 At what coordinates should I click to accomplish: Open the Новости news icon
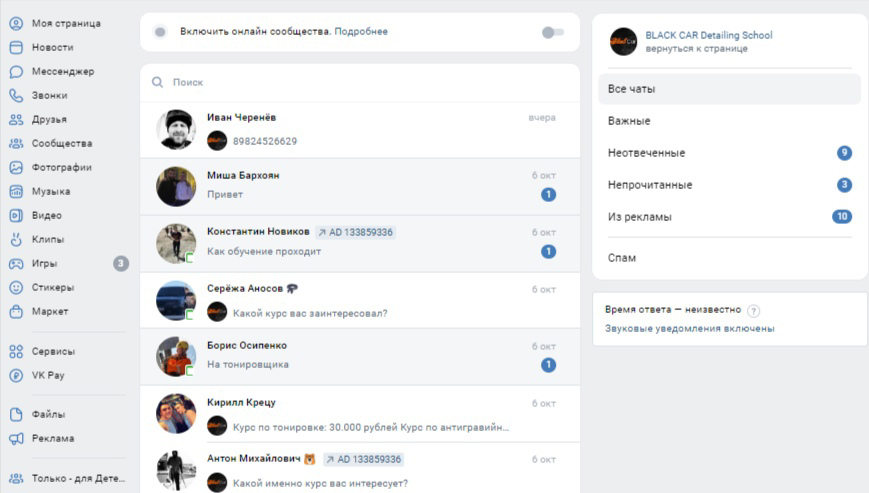point(16,47)
